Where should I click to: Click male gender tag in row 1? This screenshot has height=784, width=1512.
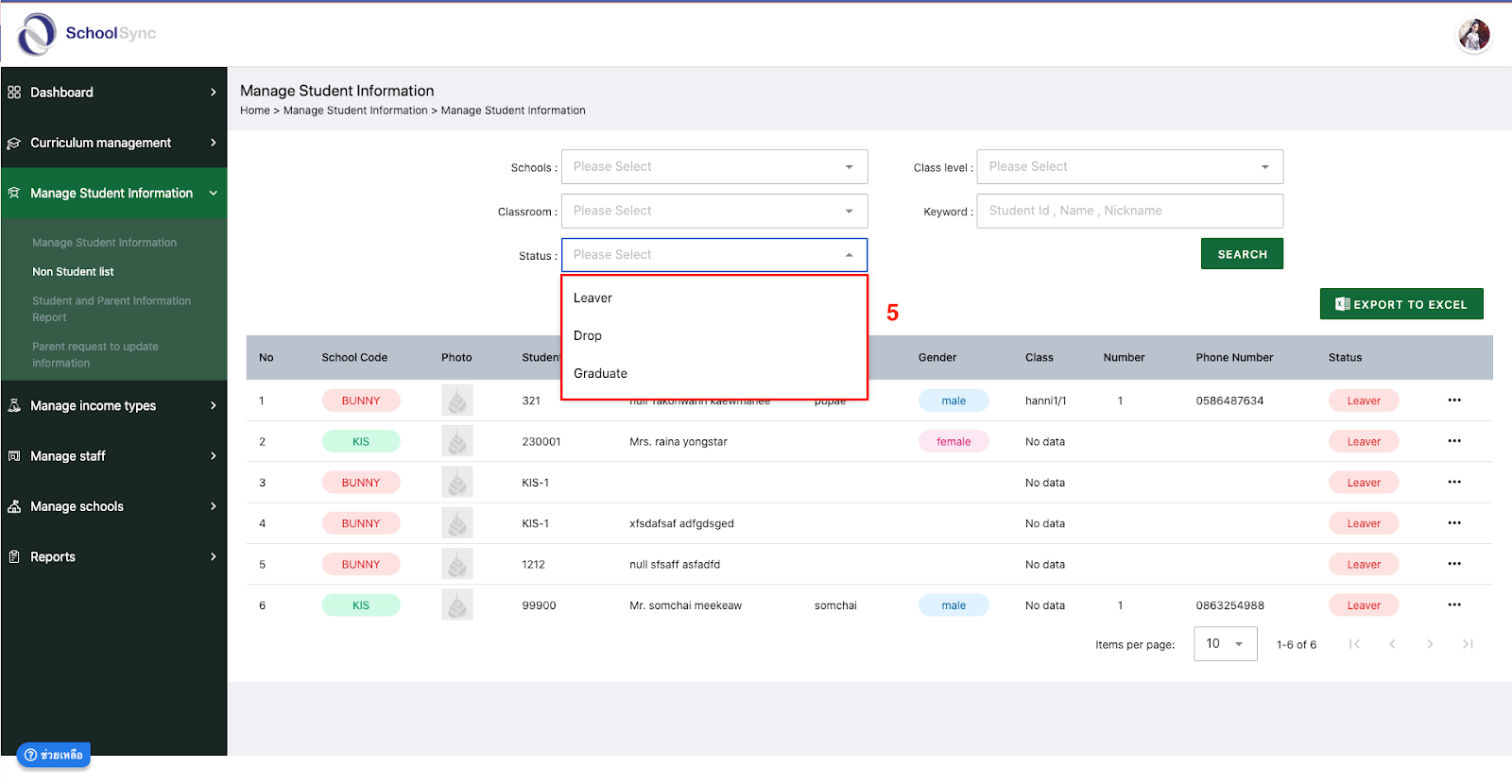954,401
